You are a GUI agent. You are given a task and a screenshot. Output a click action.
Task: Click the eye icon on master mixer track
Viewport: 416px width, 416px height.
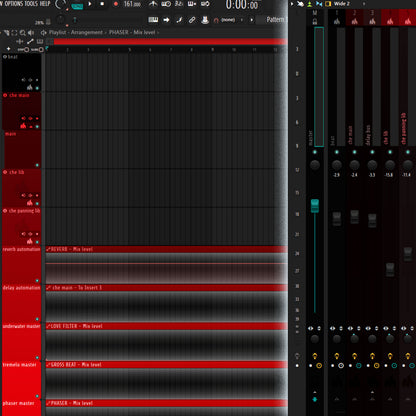[311, 328]
